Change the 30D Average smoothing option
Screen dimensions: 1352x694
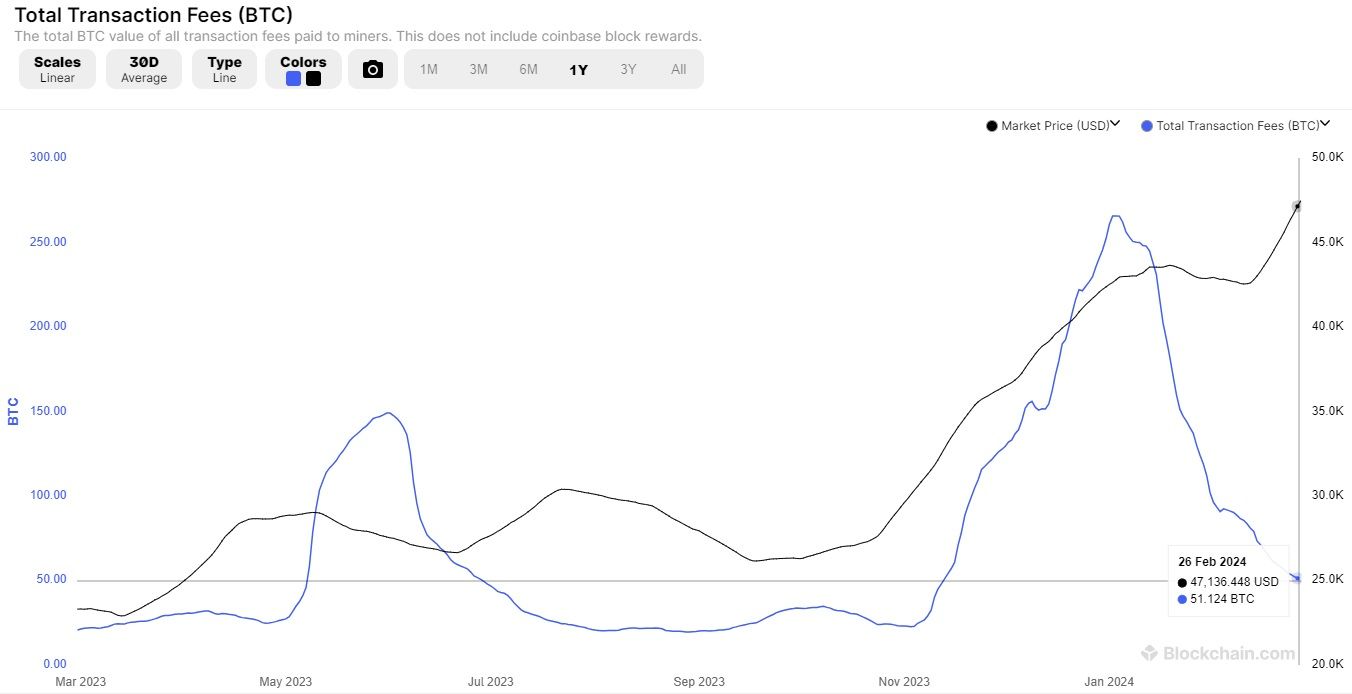pos(144,69)
